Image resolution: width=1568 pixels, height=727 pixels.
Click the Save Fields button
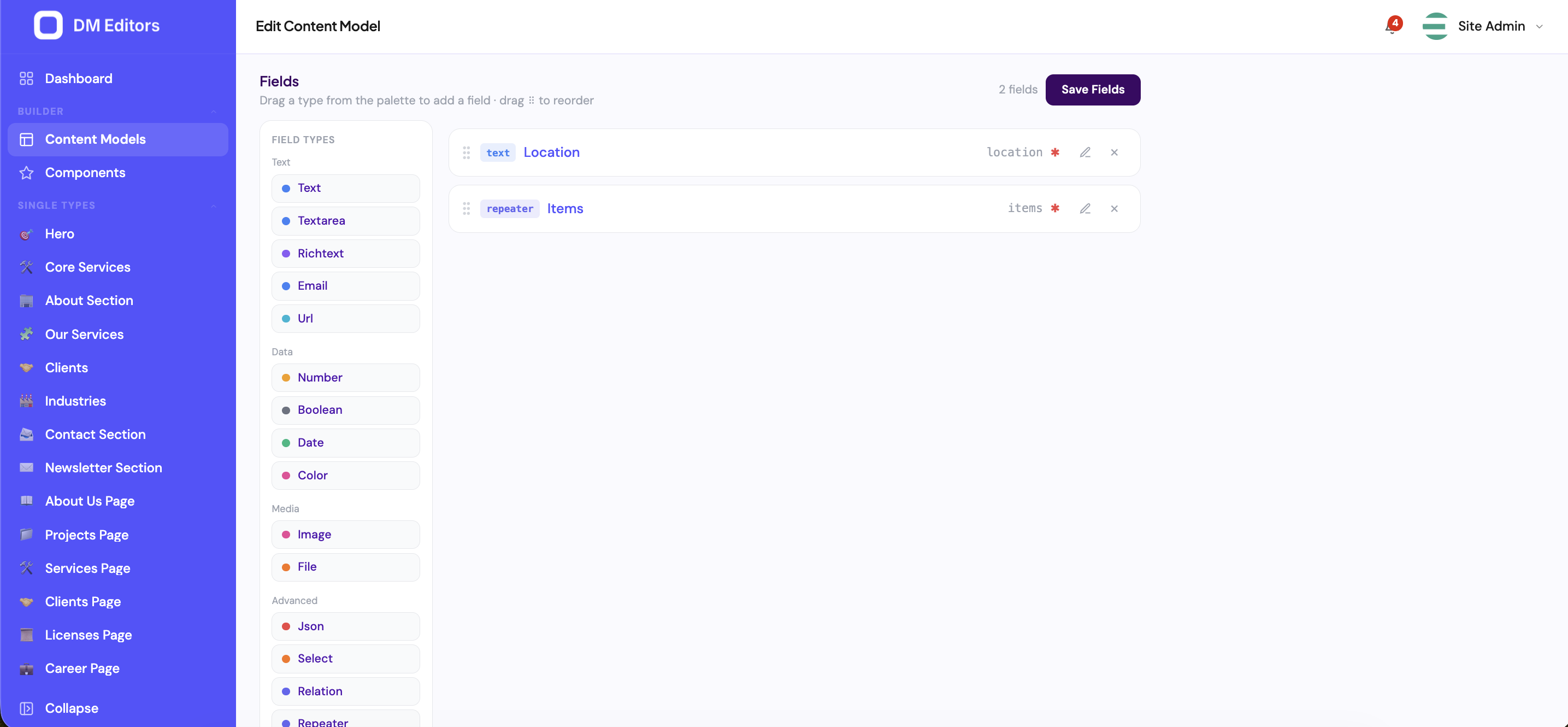(1093, 90)
